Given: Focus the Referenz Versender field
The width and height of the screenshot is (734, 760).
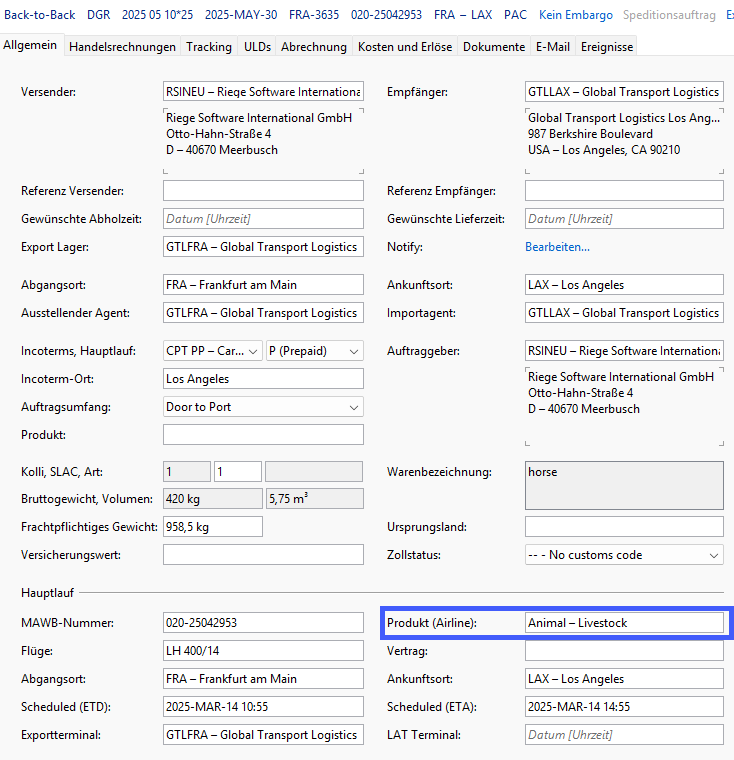Looking at the screenshot, I should coord(263,190).
